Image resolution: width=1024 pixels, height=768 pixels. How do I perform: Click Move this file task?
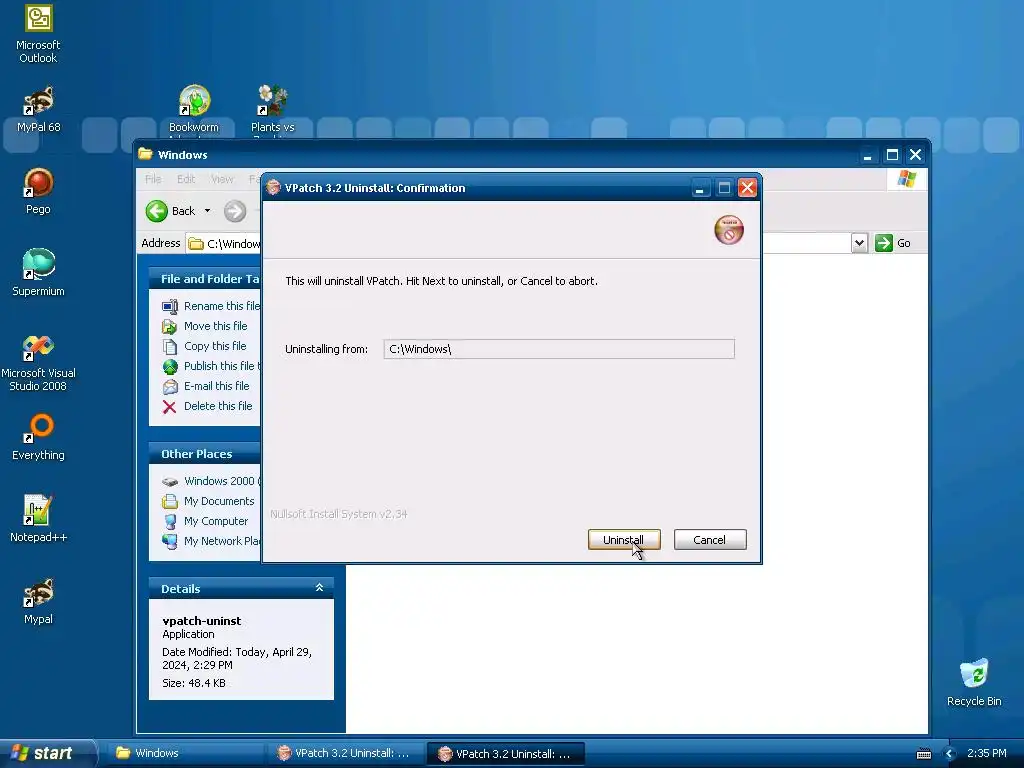click(x=204, y=326)
